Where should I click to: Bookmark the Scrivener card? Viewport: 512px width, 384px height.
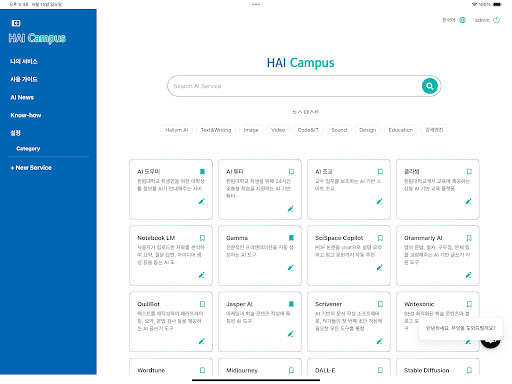pyautogui.click(x=380, y=304)
